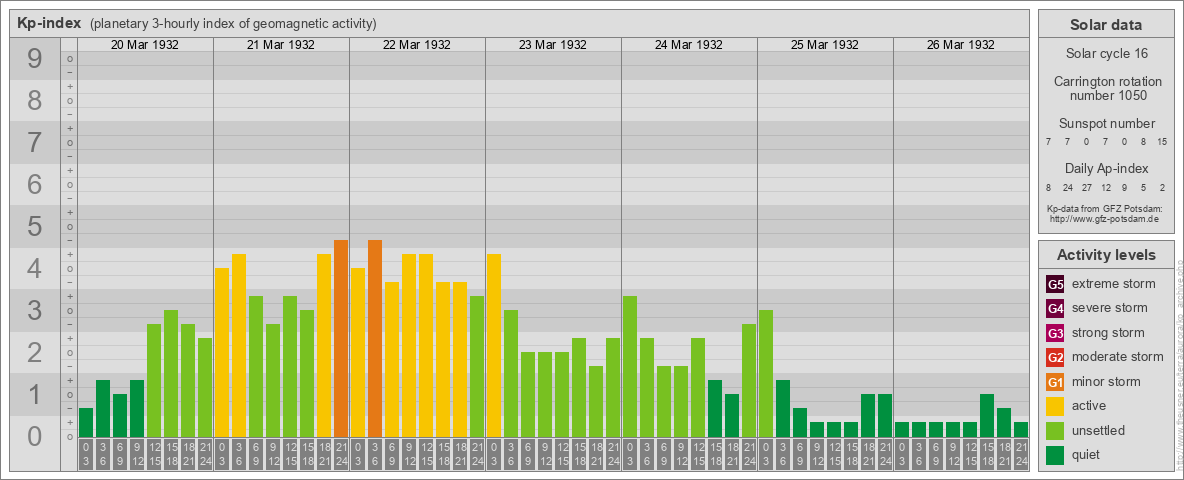Click the G5 extreme storm badge

(x=1055, y=285)
